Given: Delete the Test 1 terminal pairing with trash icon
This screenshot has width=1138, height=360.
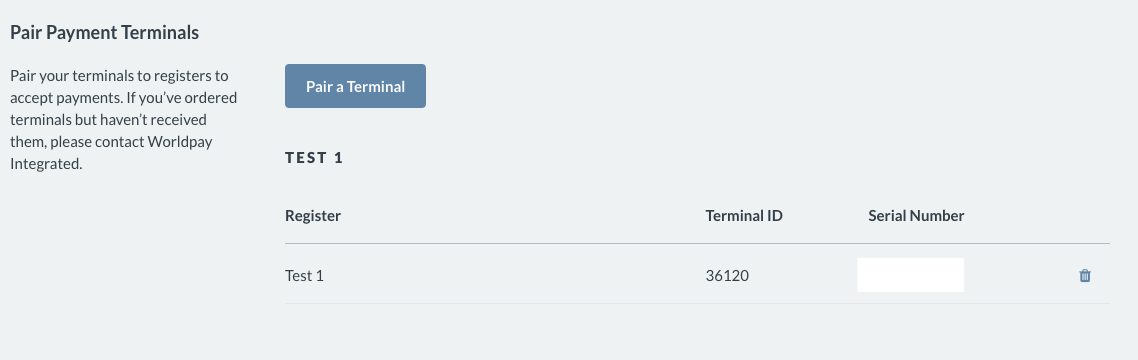Looking at the screenshot, I should [1085, 276].
